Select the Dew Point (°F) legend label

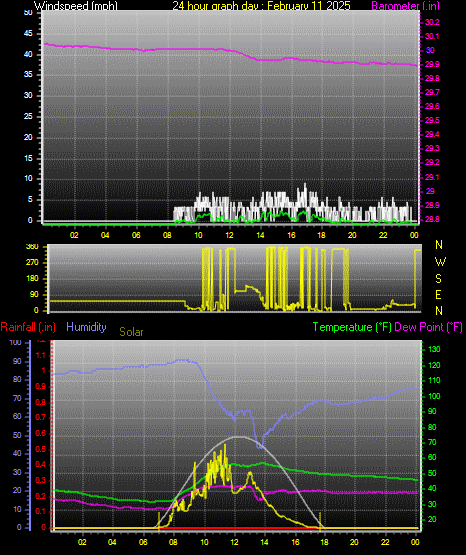coord(428,327)
